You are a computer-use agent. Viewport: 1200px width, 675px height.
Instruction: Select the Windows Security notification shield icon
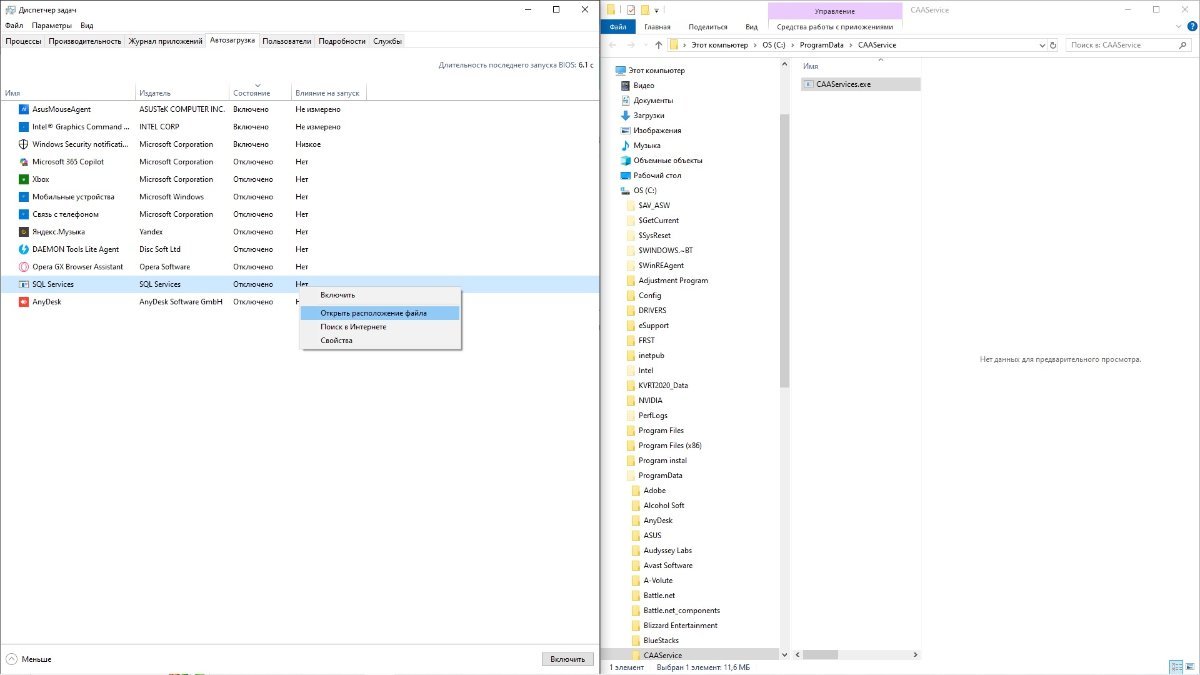click(x=23, y=144)
